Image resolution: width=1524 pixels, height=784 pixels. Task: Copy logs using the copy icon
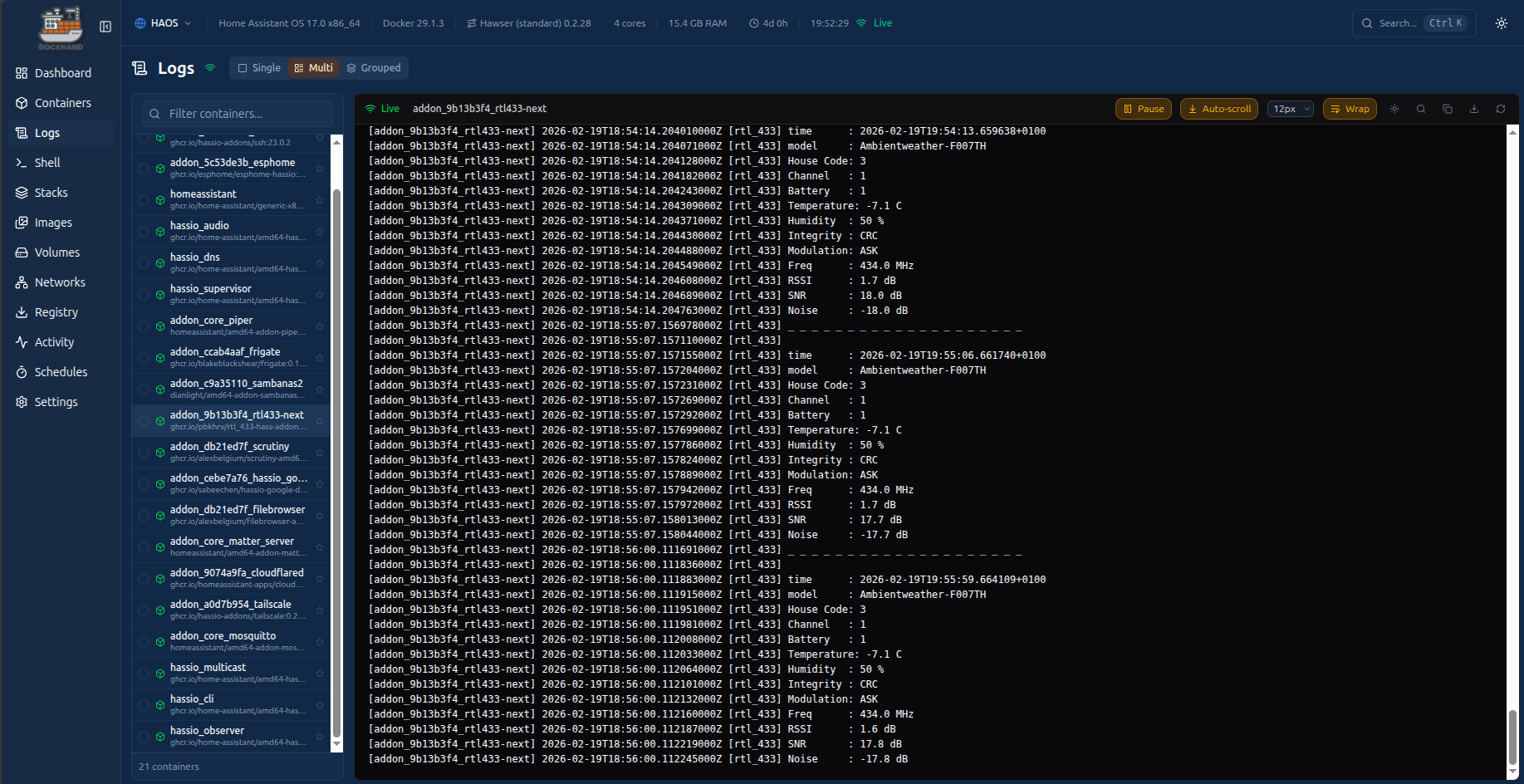click(1448, 109)
